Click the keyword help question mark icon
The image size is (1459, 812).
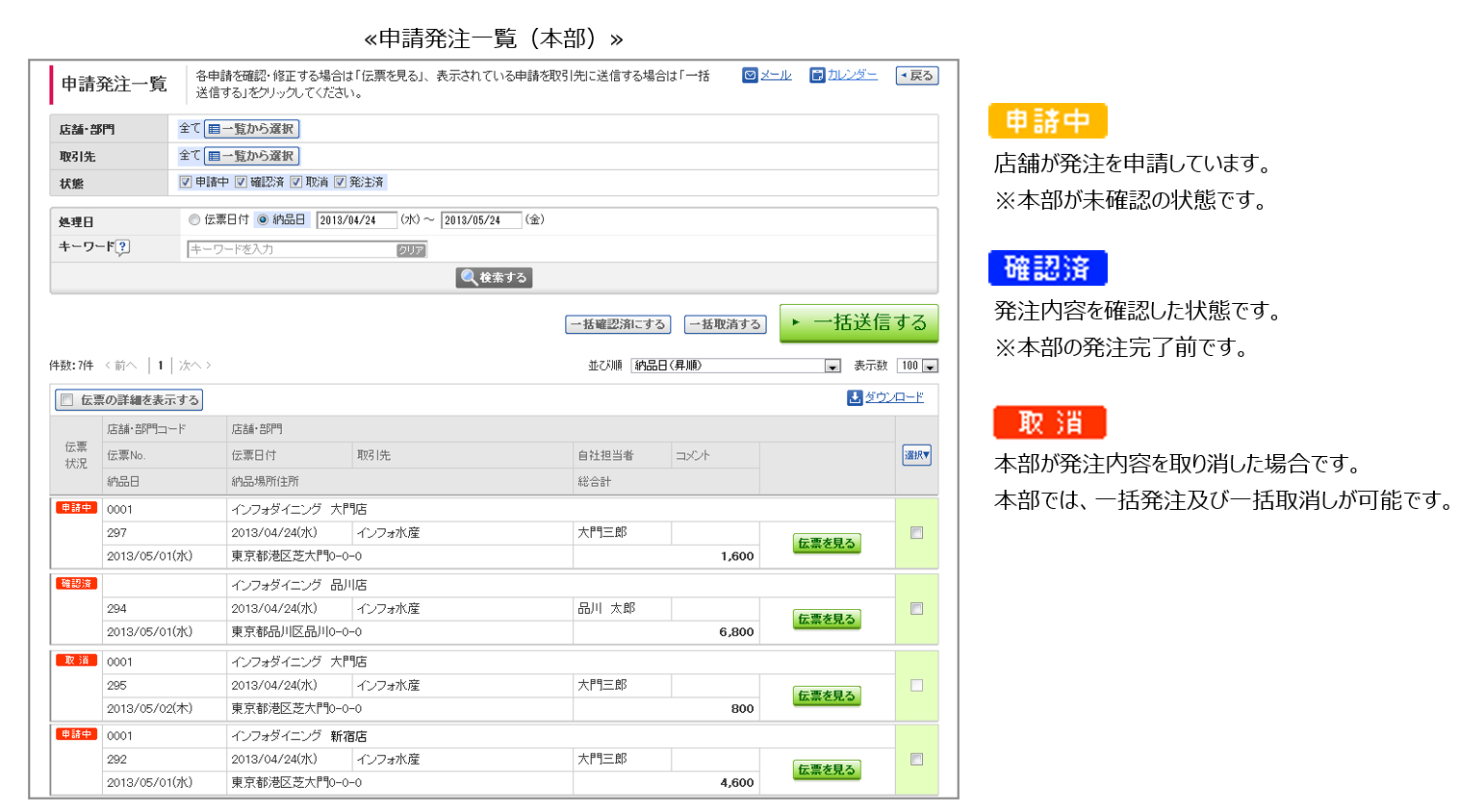[x=122, y=247]
